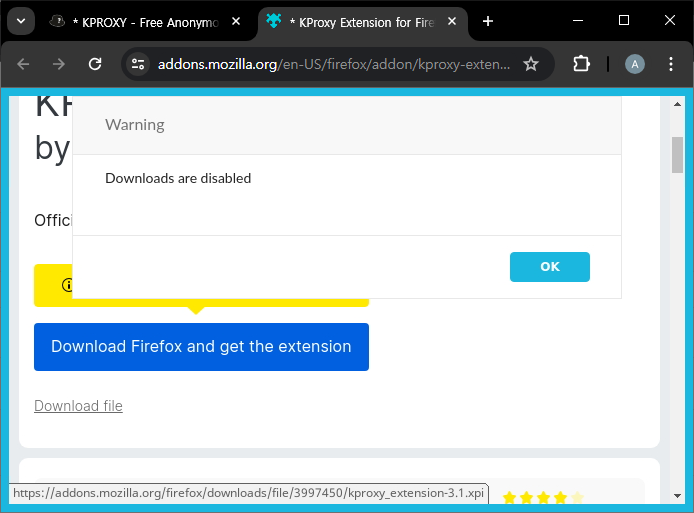
Task: Go forward to the next page
Action: pyautogui.click(x=59, y=64)
